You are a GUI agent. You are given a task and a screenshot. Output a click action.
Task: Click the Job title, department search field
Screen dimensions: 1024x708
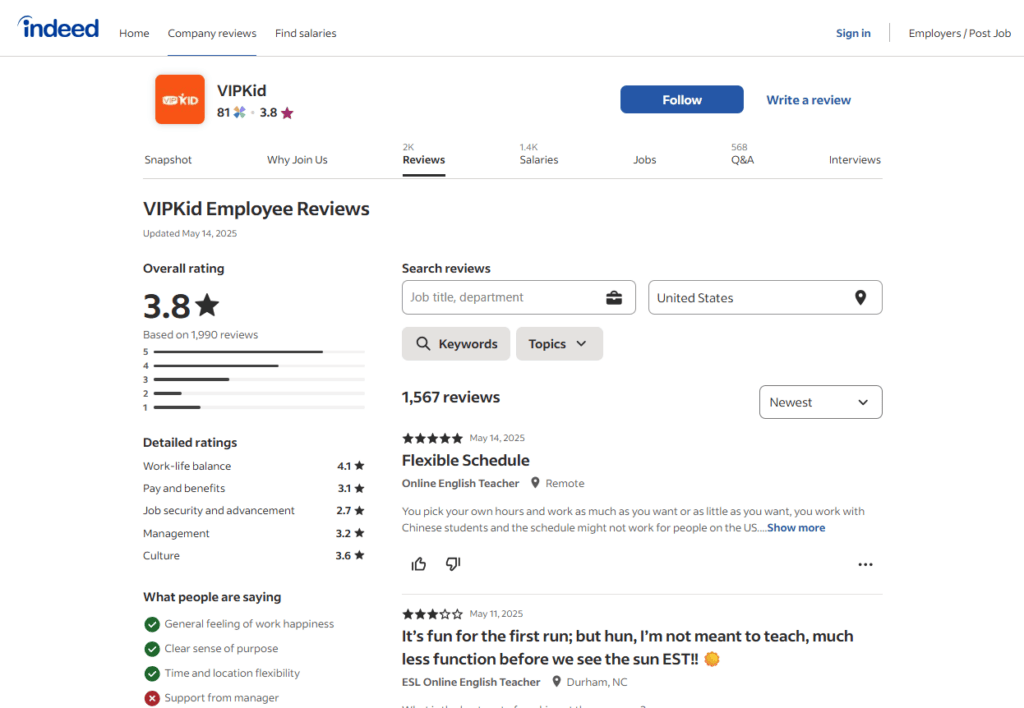[500, 298]
